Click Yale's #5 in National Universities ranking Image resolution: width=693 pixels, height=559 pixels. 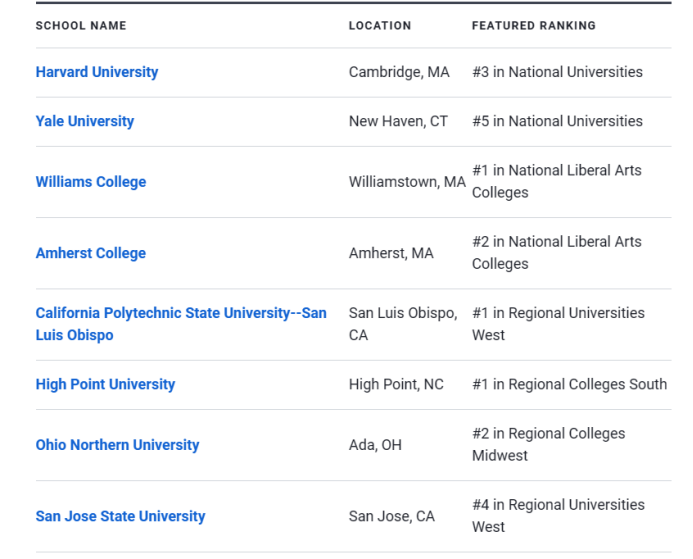click(x=557, y=121)
